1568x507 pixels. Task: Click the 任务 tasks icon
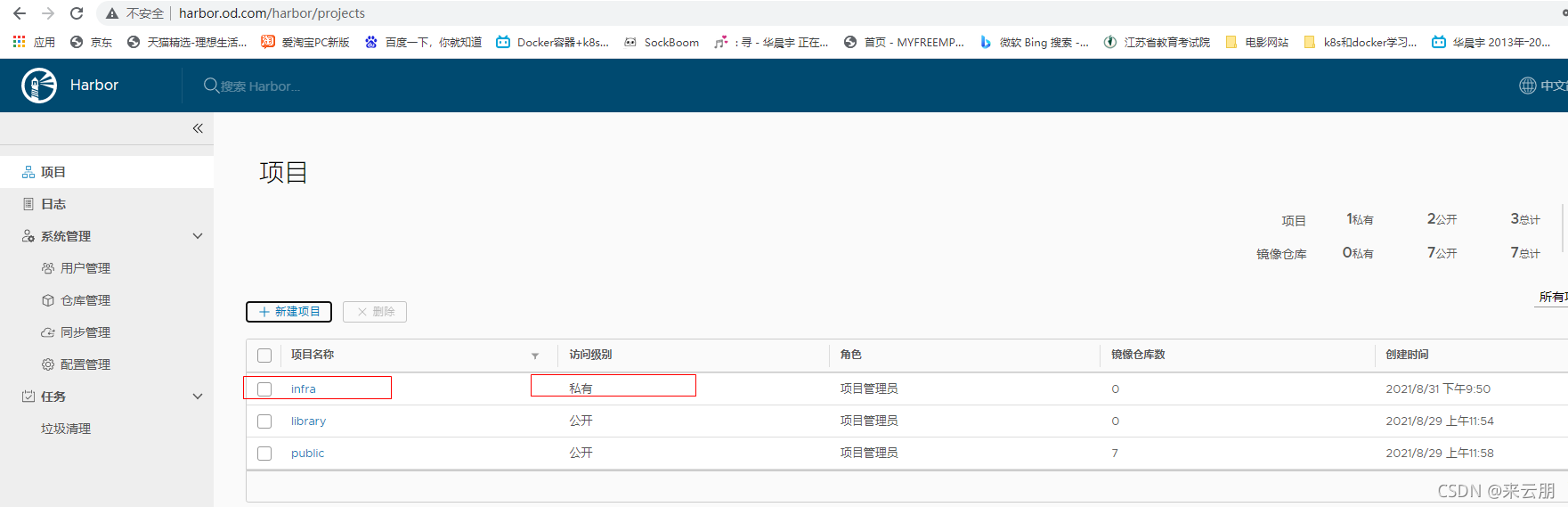click(x=28, y=397)
